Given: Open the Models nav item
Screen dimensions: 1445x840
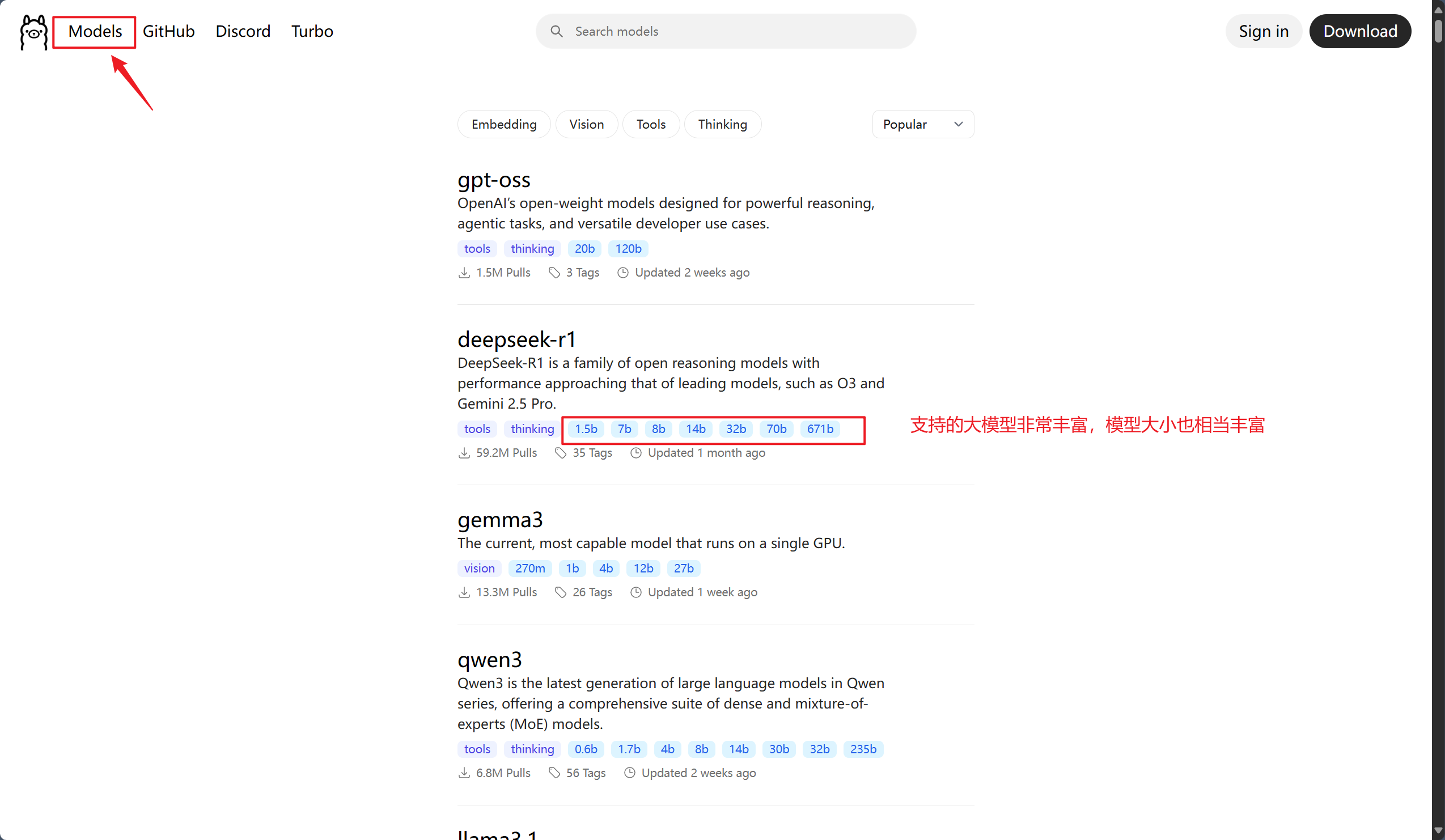Looking at the screenshot, I should click(x=95, y=32).
